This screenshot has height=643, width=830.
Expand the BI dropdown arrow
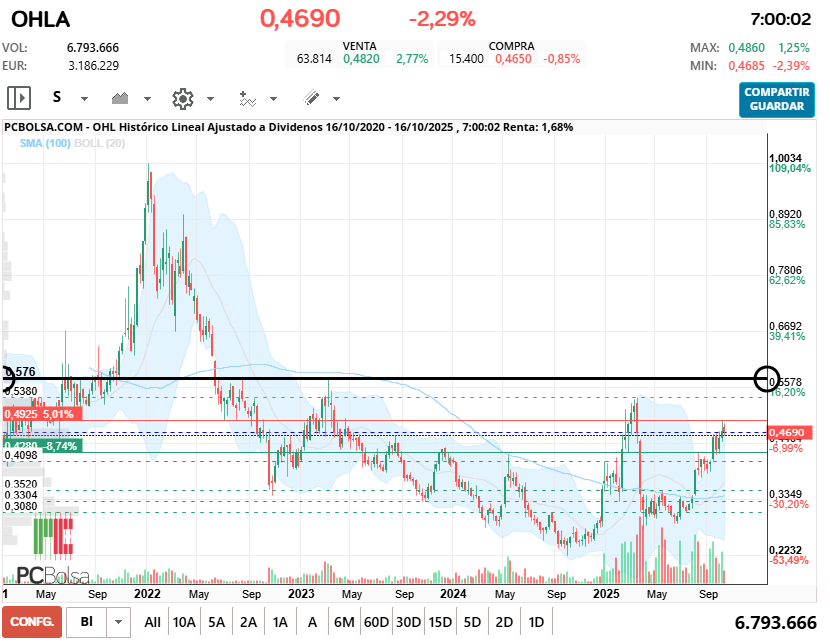click(x=119, y=622)
